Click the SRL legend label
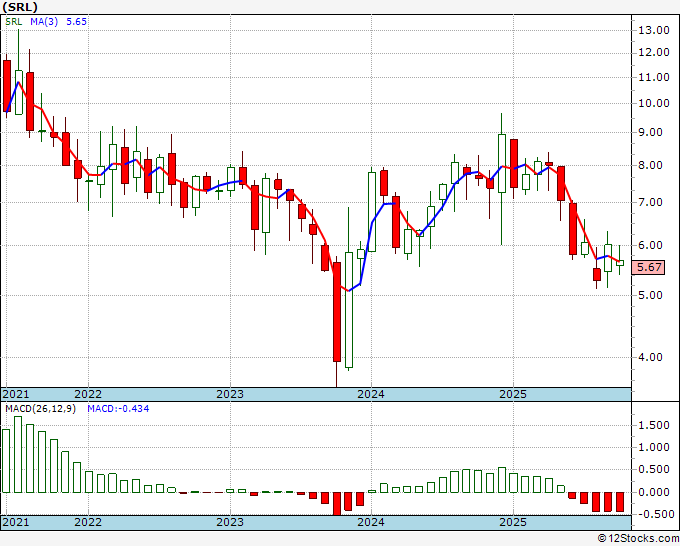 coord(13,22)
